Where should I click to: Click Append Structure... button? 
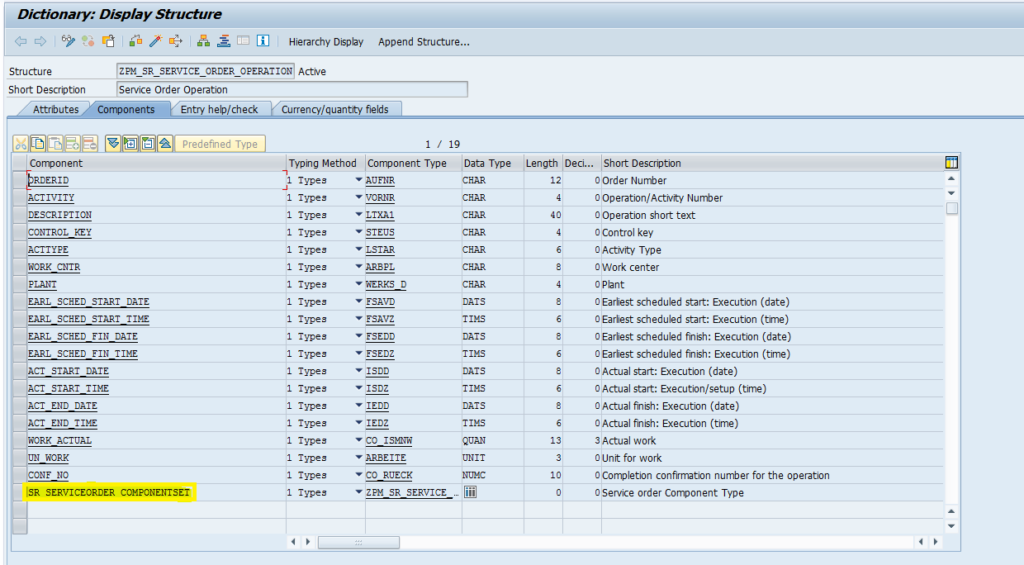pyautogui.click(x=424, y=42)
